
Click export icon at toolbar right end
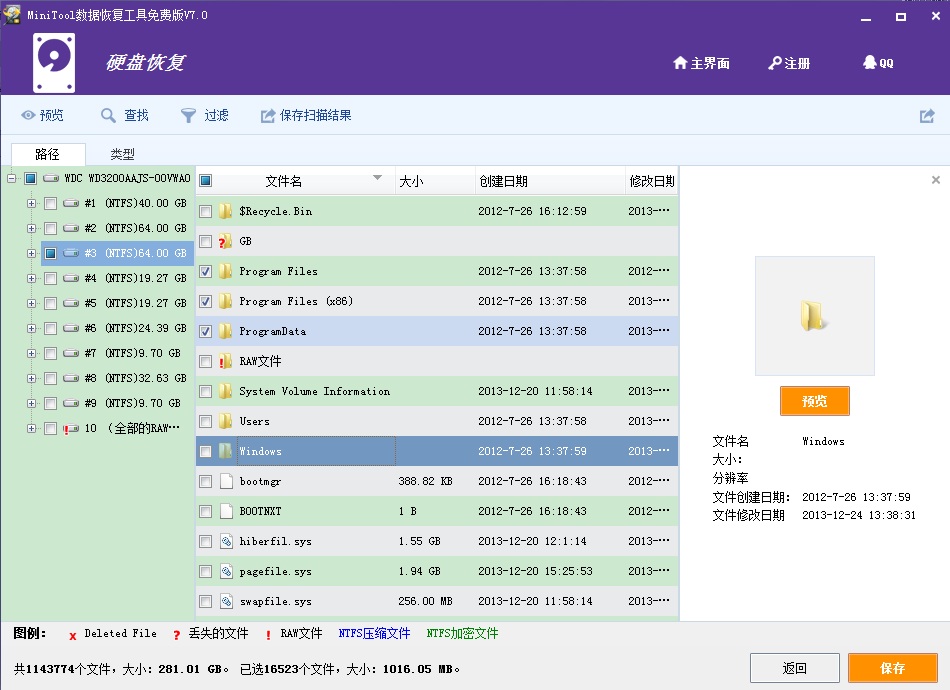click(927, 116)
